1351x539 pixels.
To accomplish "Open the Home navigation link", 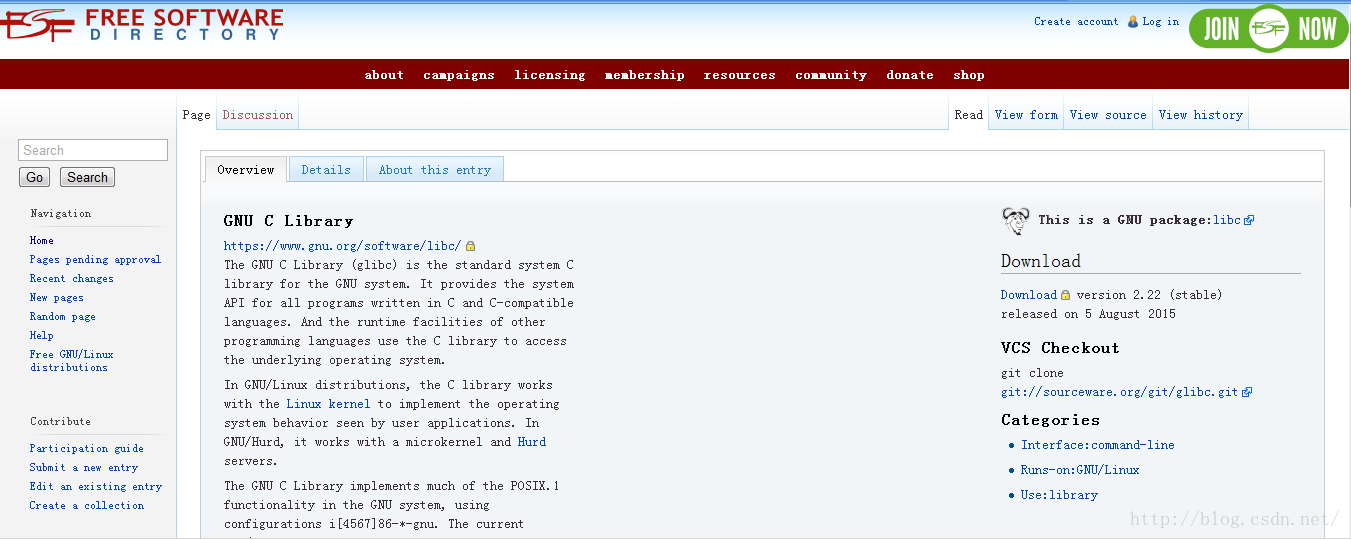I will pos(42,240).
